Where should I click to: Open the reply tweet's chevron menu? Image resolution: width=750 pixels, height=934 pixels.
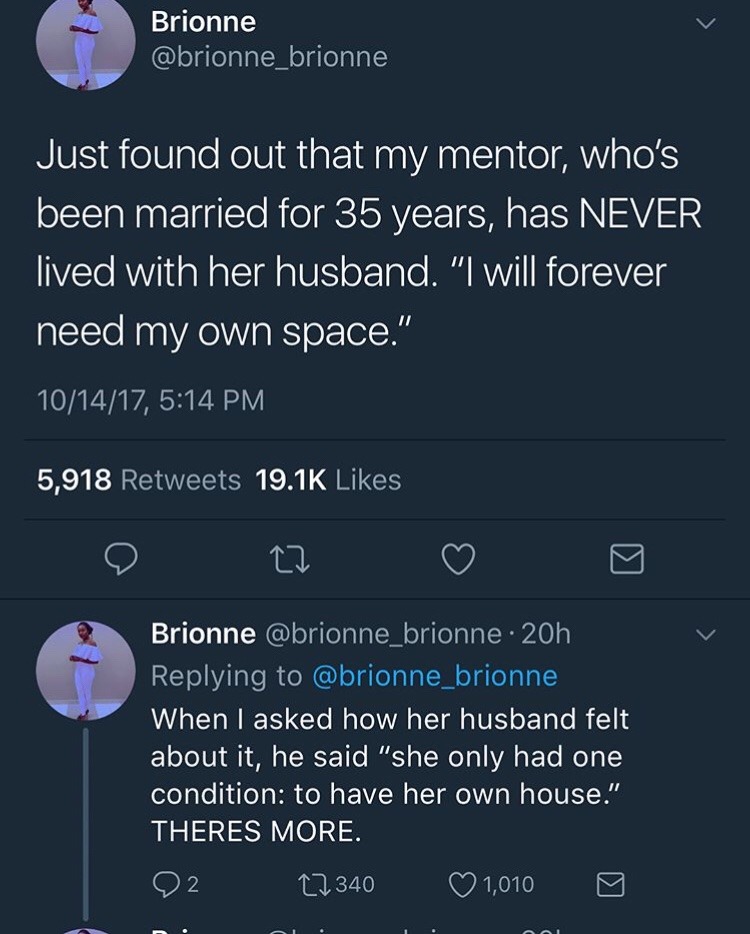[x=706, y=635]
